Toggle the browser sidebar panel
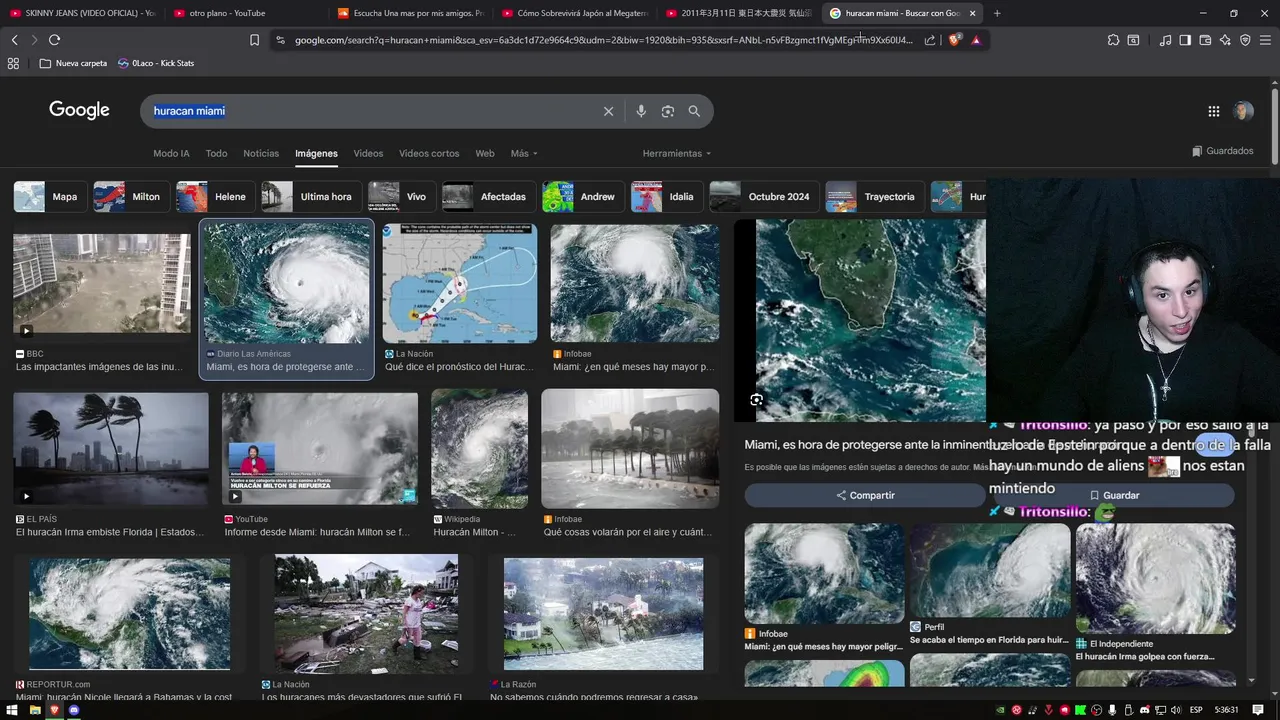 tap(1185, 40)
